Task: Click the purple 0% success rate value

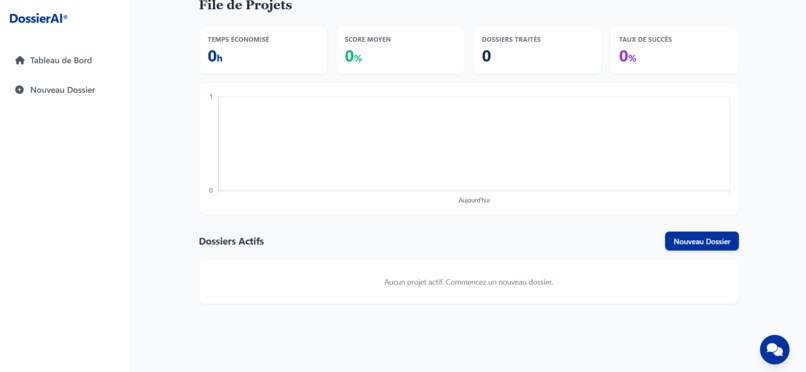Action: pyautogui.click(x=628, y=56)
